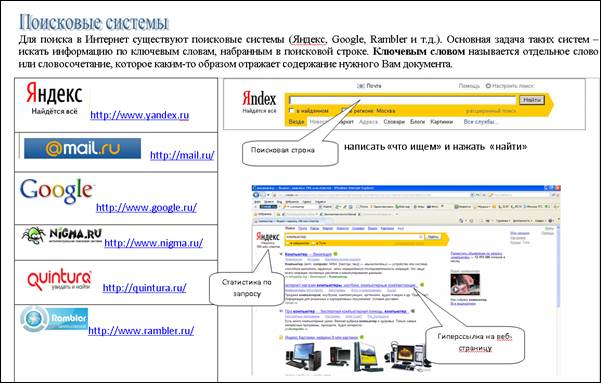
Task: Switch to the «Словари» tab
Action: [394, 122]
